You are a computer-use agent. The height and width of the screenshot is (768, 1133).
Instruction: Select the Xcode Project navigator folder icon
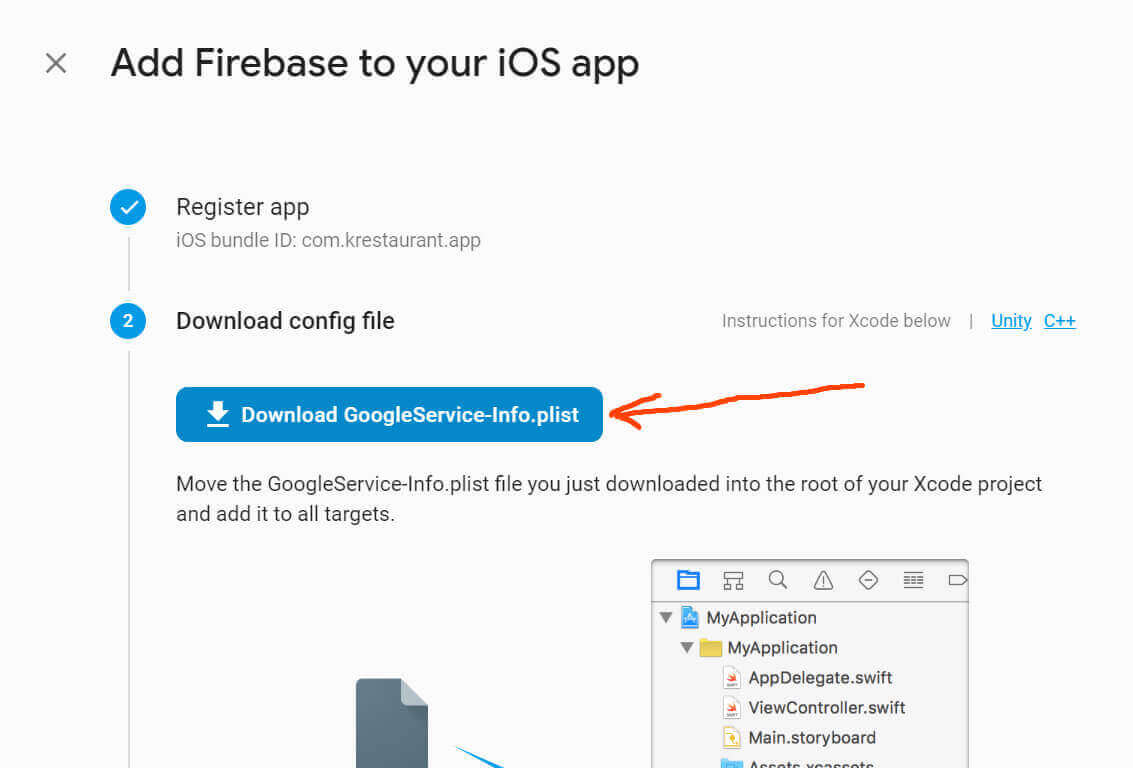coord(688,580)
